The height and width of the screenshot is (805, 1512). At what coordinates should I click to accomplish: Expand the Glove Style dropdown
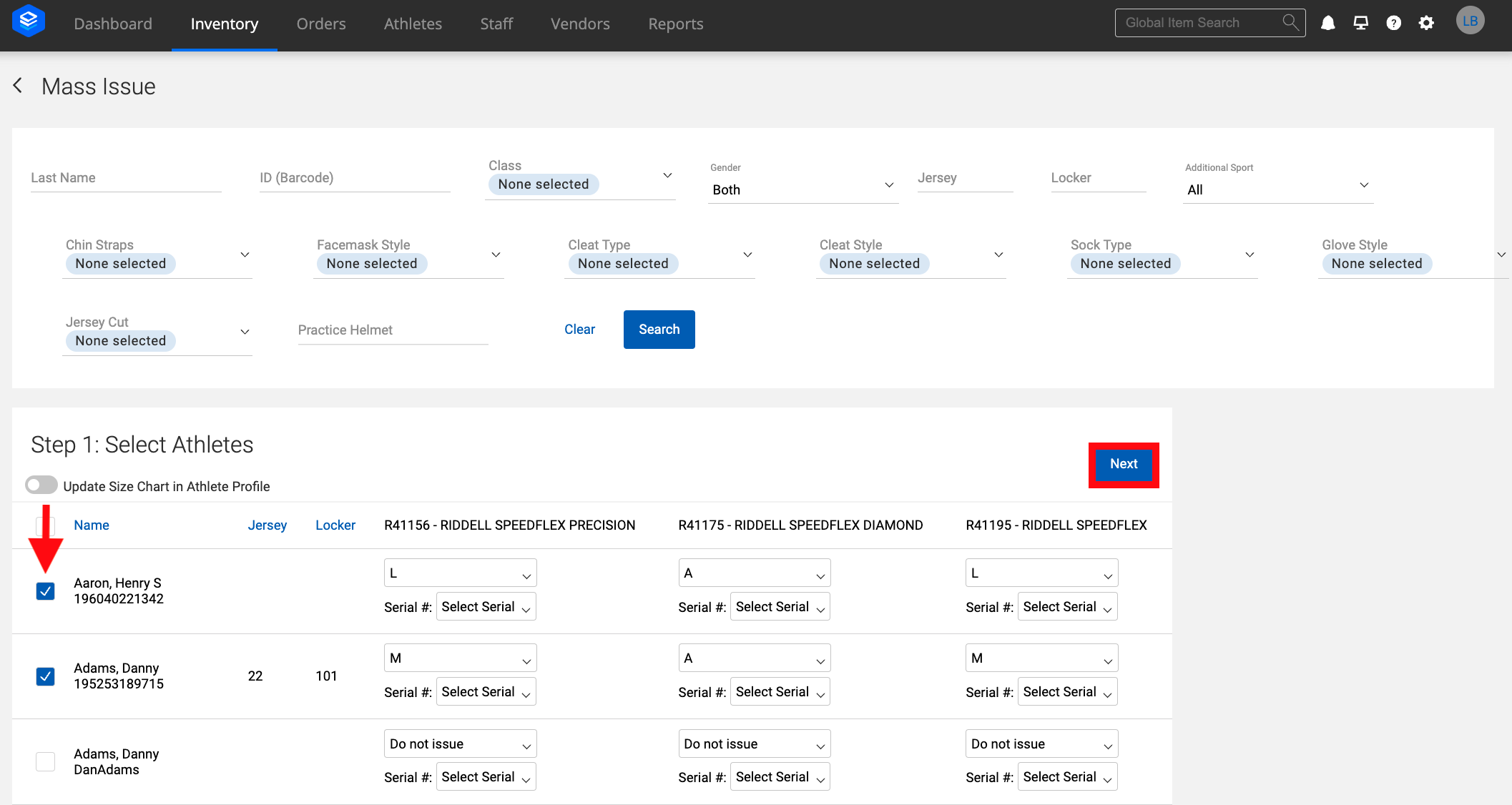click(1413, 257)
